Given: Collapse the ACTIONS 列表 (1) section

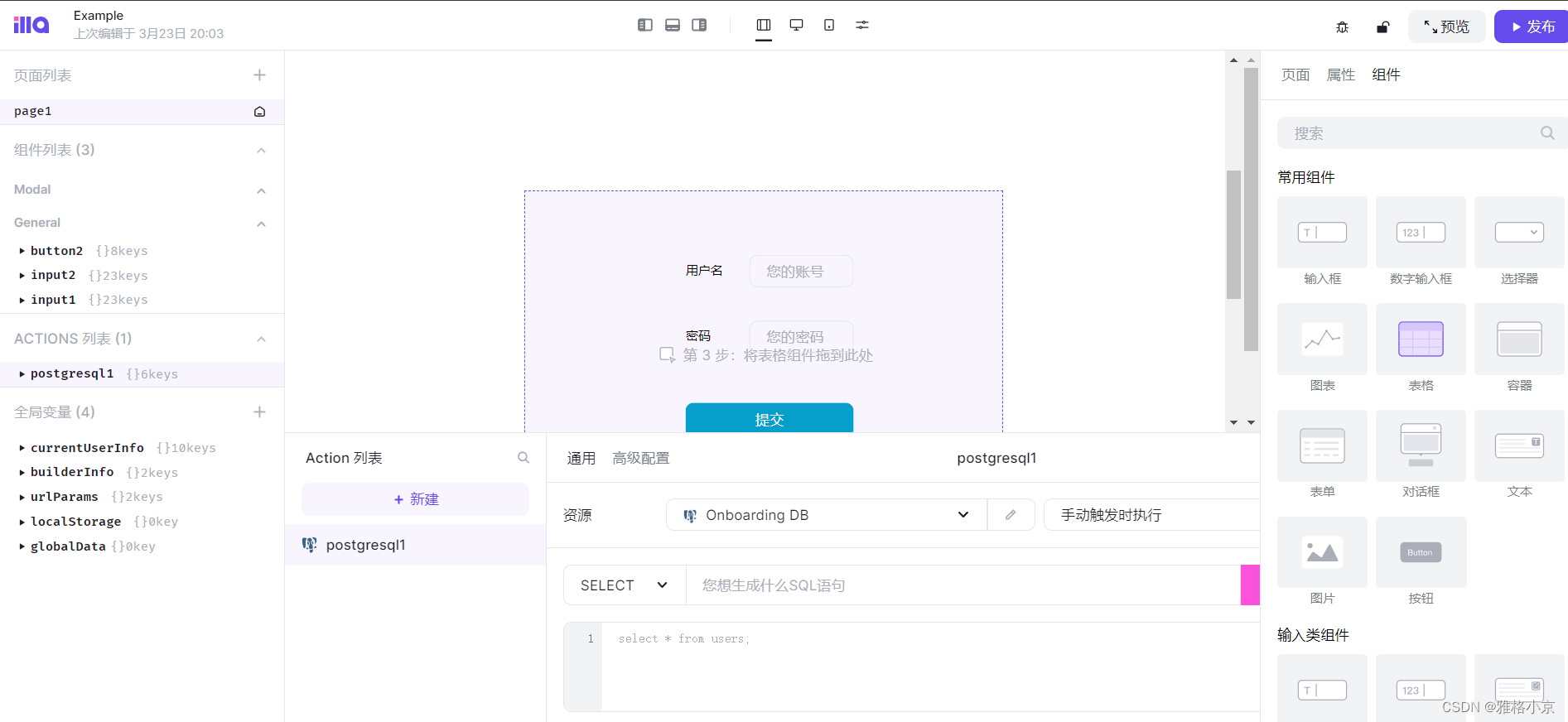Looking at the screenshot, I should tap(261, 339).
